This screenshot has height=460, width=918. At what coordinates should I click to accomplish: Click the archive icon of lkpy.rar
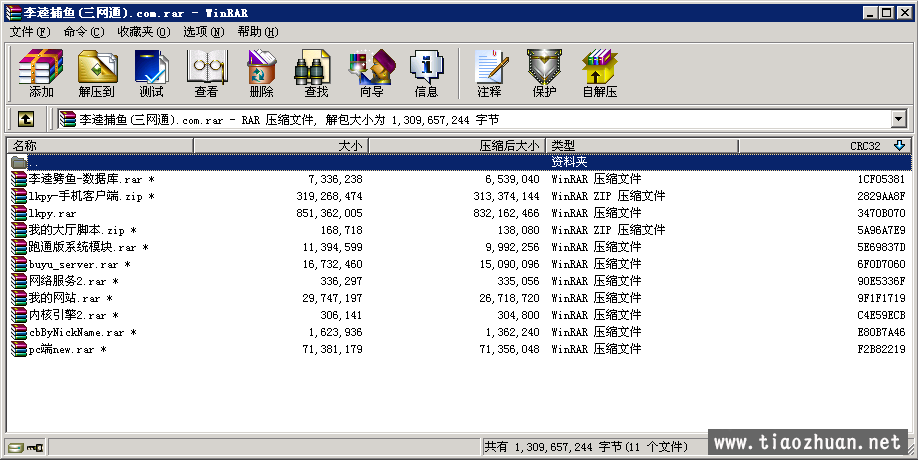tap(19, 213)
